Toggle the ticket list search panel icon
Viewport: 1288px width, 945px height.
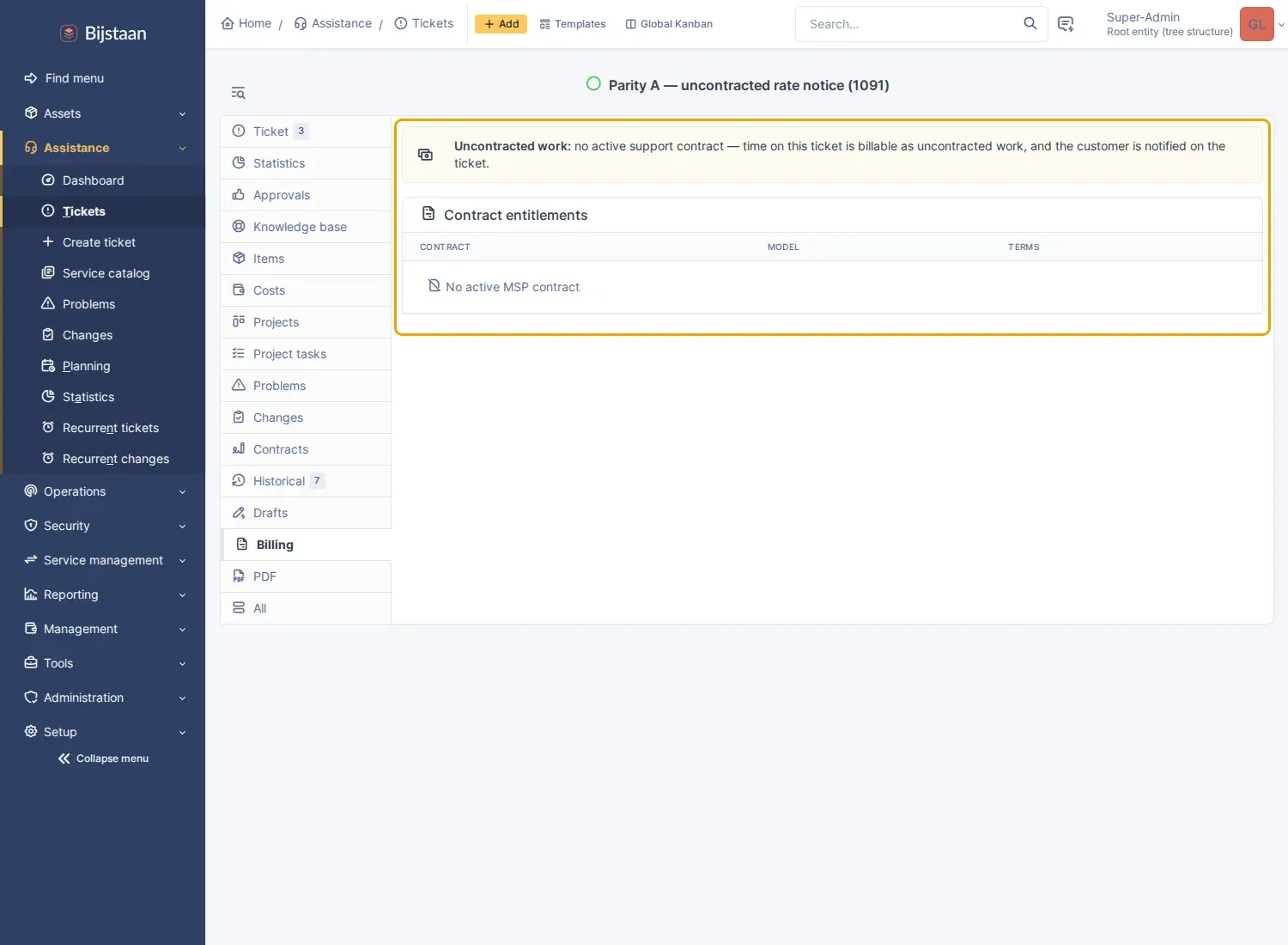[238, 93]
